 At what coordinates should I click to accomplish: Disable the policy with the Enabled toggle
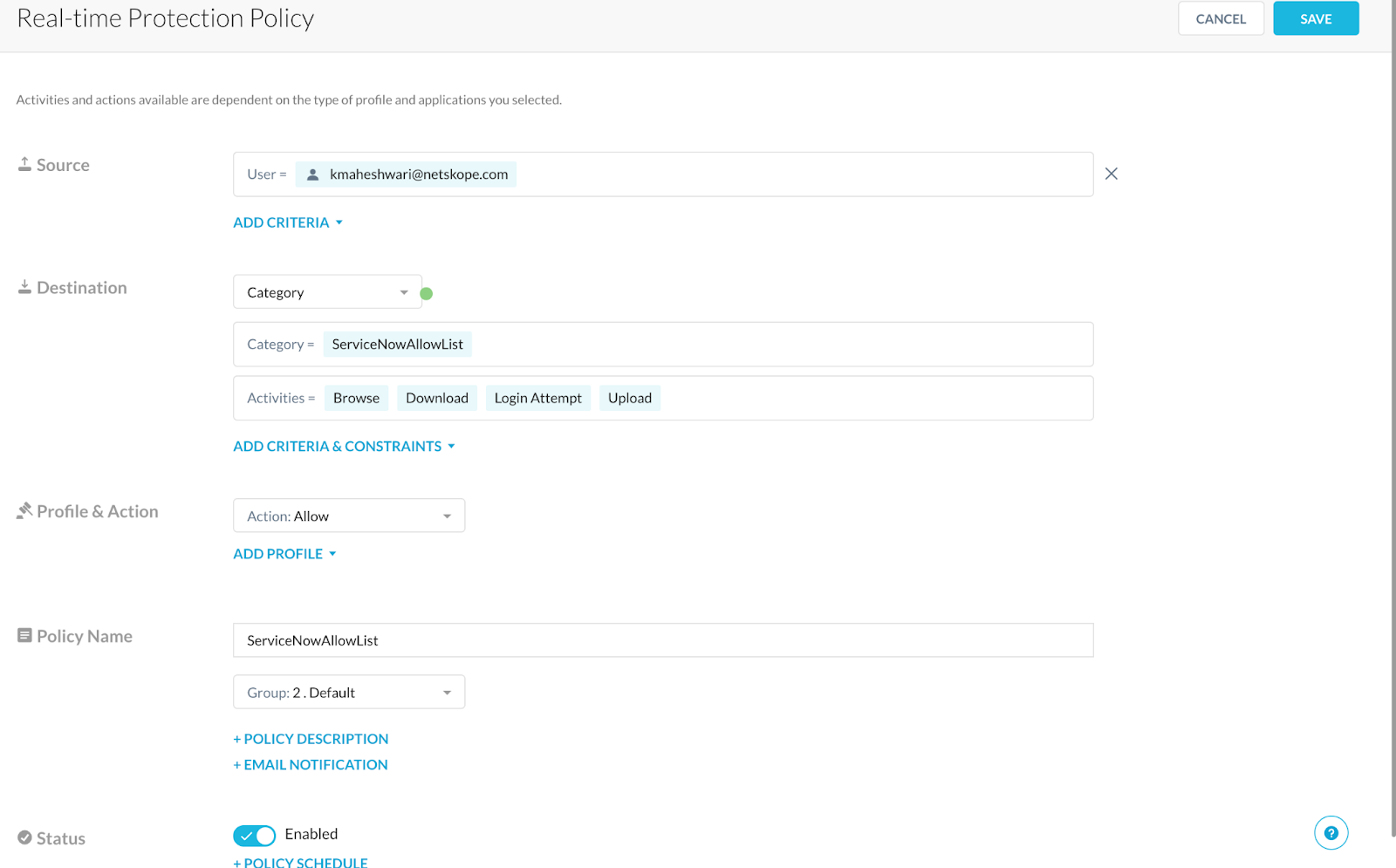254,836
